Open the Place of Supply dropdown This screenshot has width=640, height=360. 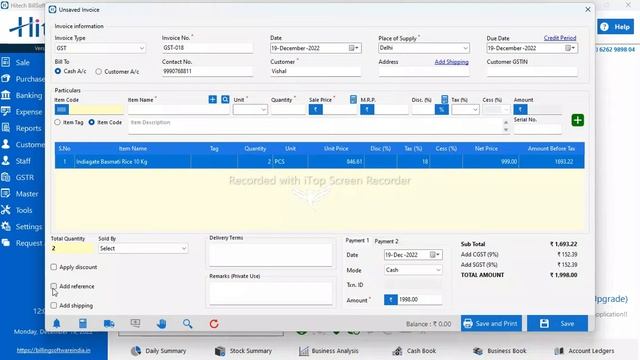(465, 48)
